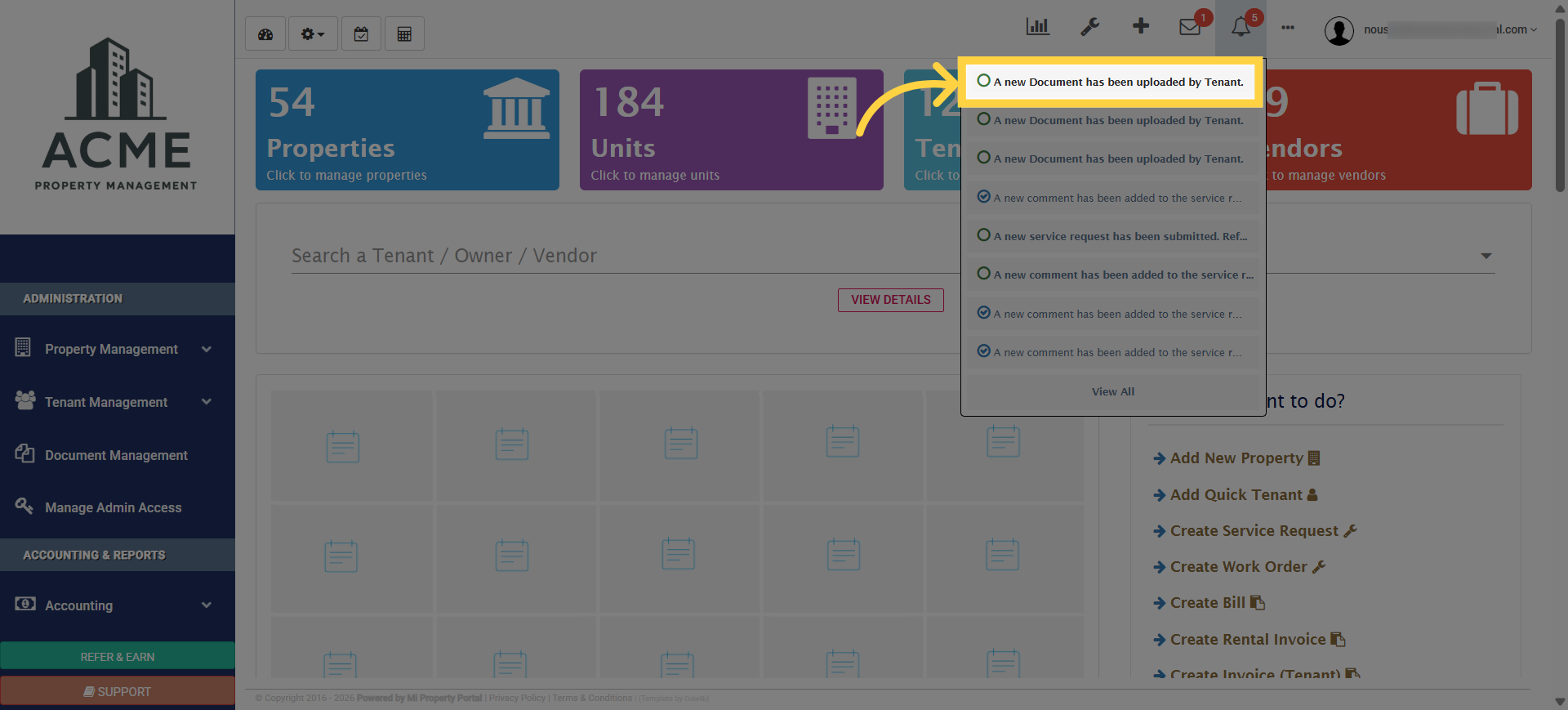This screenshot has height=710, width=1568.
Task: Open the first document-uploaded notification
Action: [x=1111, y=82]
